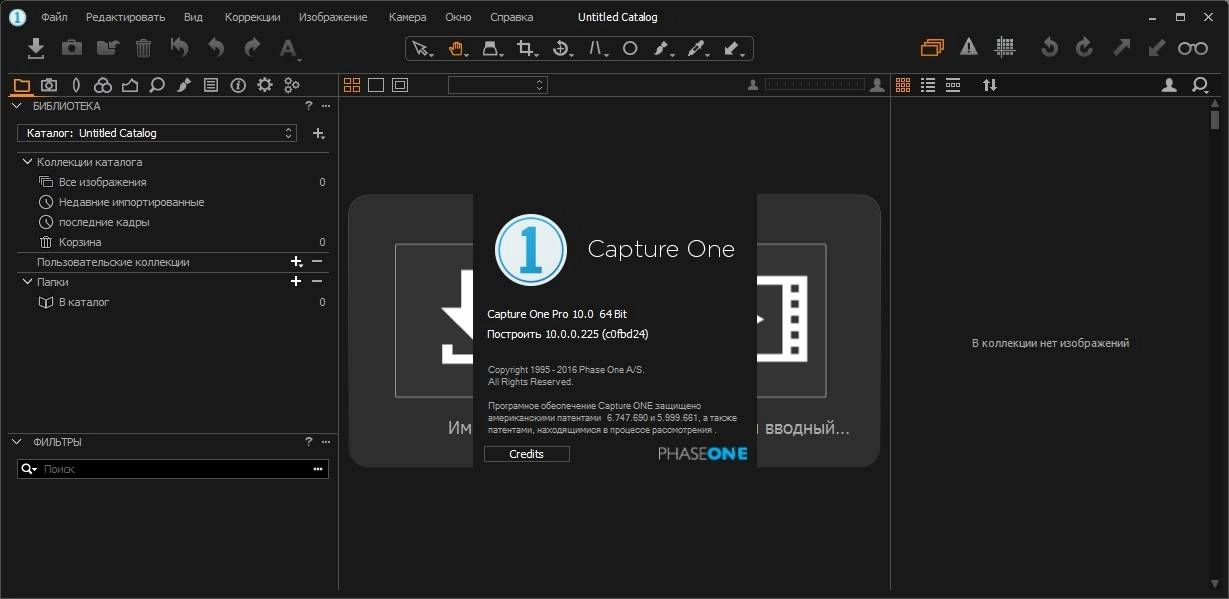Select the Keystone correction tool
The height and width of the screenshot is (599, 1229).
[x=491, y=48]
